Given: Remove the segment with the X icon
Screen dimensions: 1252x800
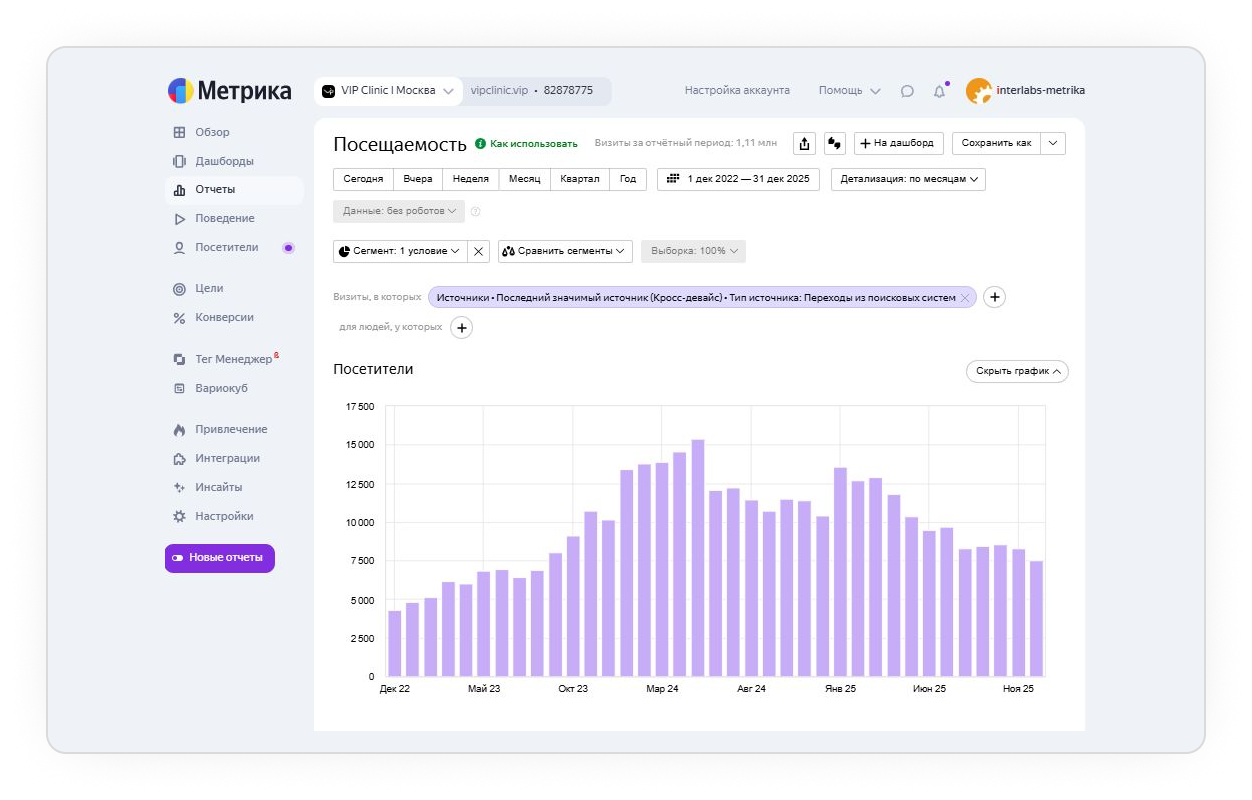Looking at the screenshot, I should pos(479,251).
